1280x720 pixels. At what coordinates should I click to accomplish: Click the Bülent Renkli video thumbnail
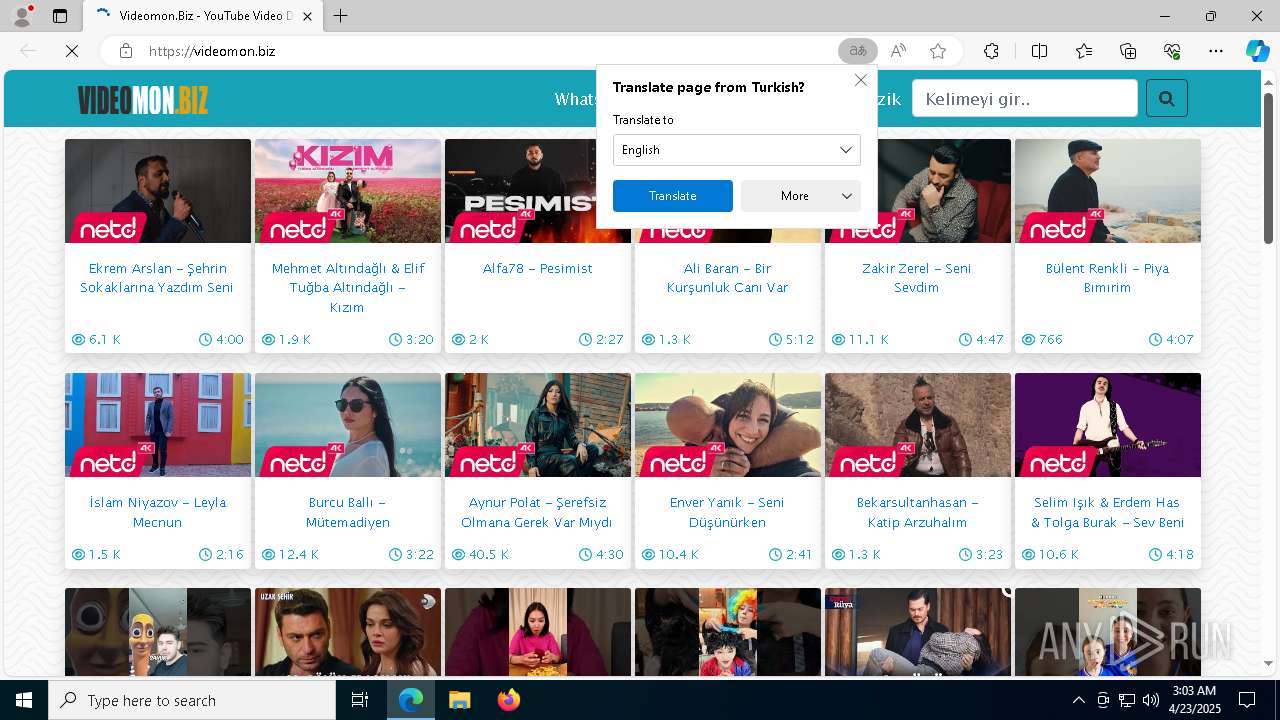1108,191
